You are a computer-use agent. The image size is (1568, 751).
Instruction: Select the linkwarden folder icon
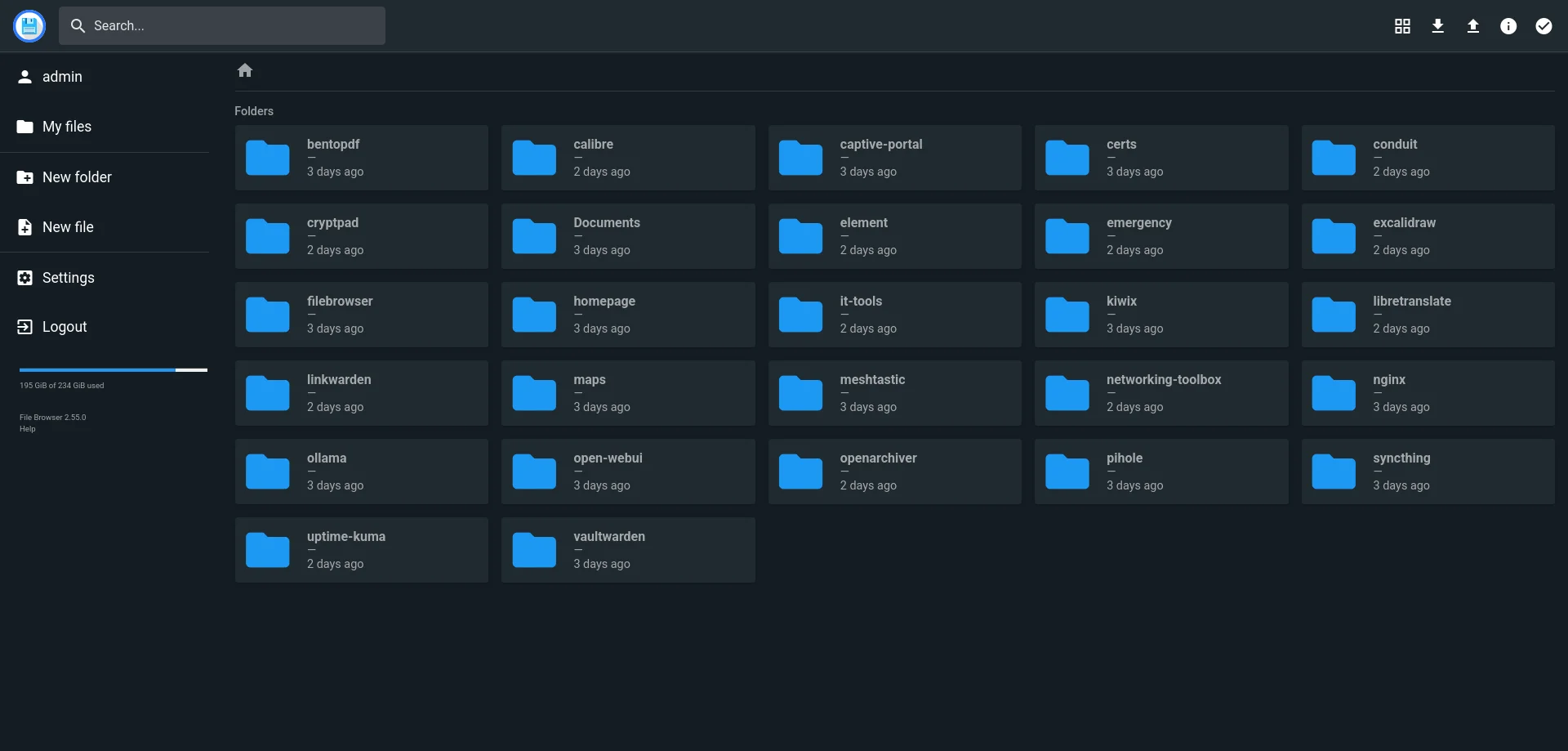coord(268,393)
